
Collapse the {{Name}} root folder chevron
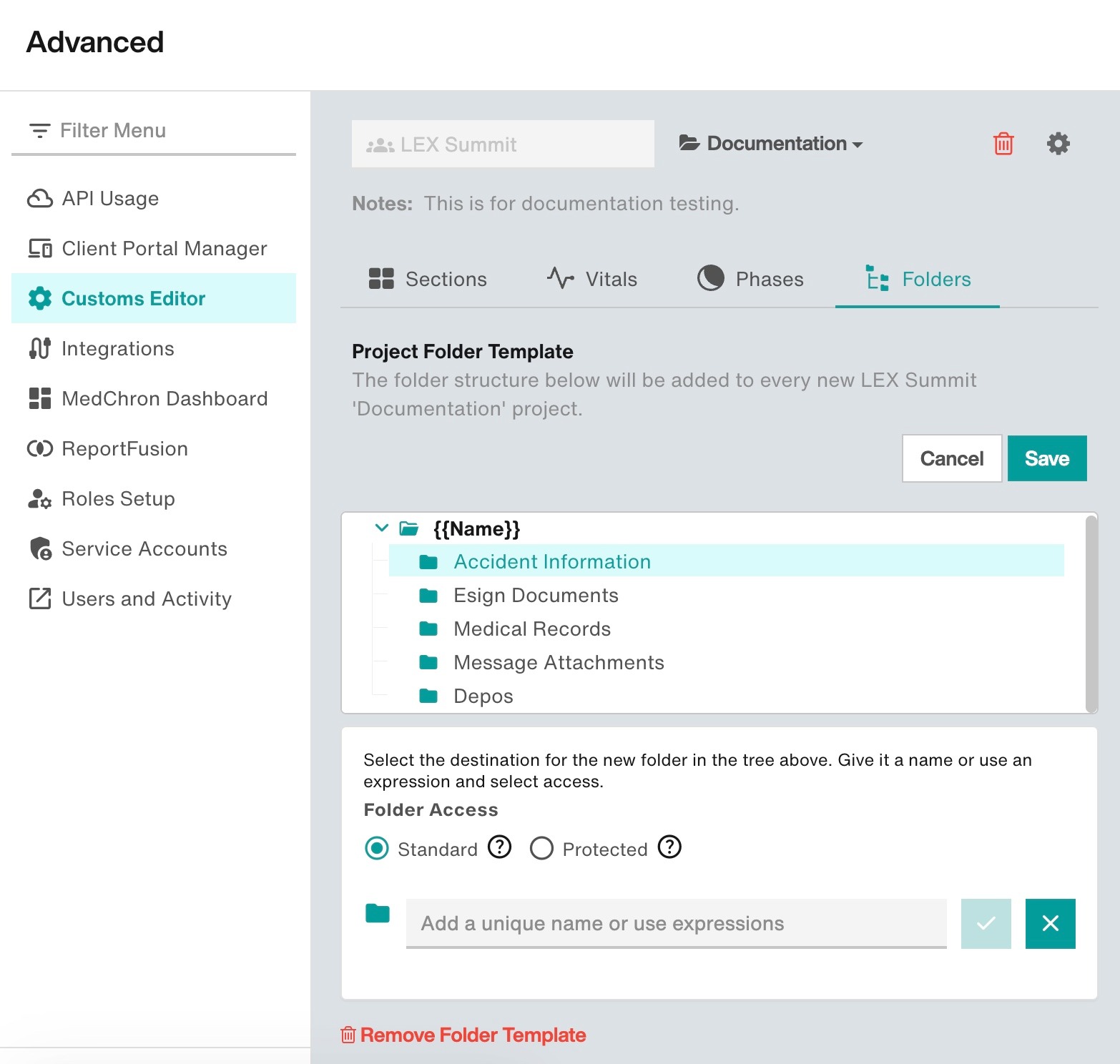coord(382,528)
